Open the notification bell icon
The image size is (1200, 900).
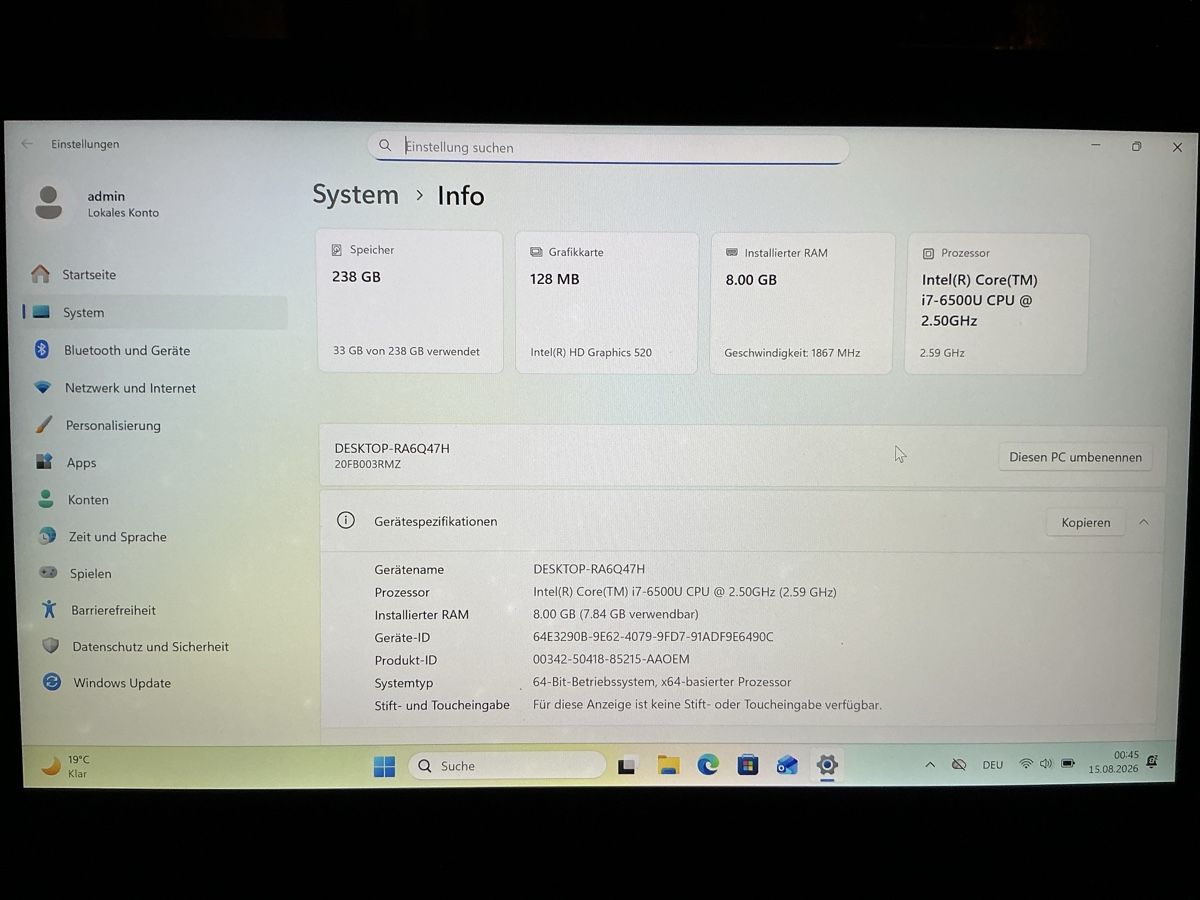tap(1152, 762)
